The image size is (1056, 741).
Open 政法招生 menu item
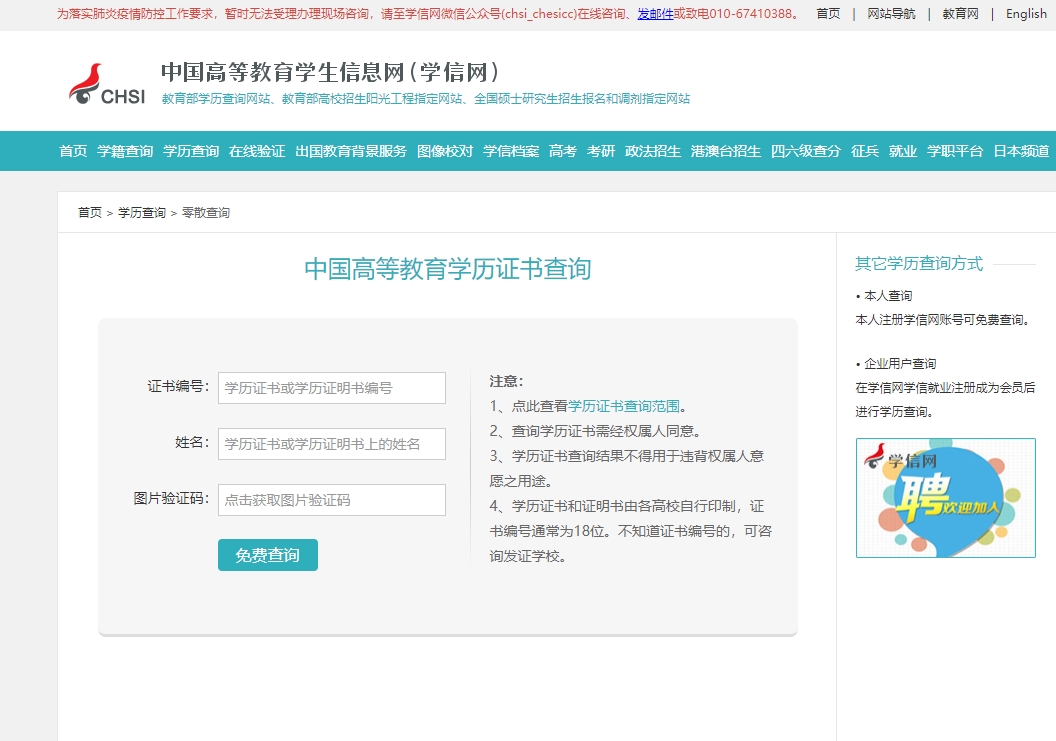tap(653, 151)
